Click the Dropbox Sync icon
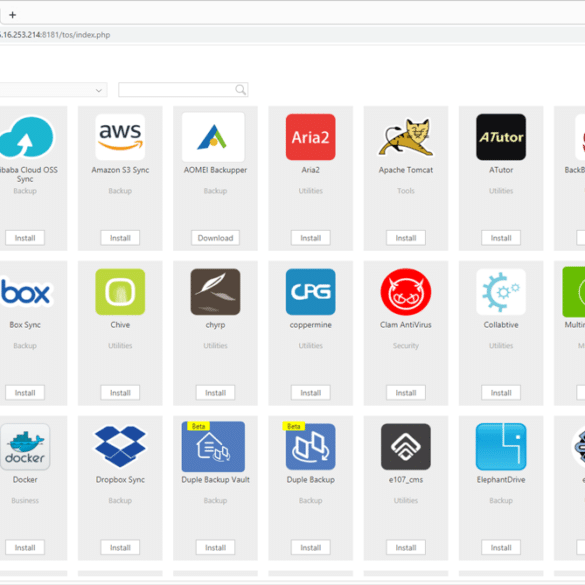The image size is (585, 585). (x=120, y=447)
